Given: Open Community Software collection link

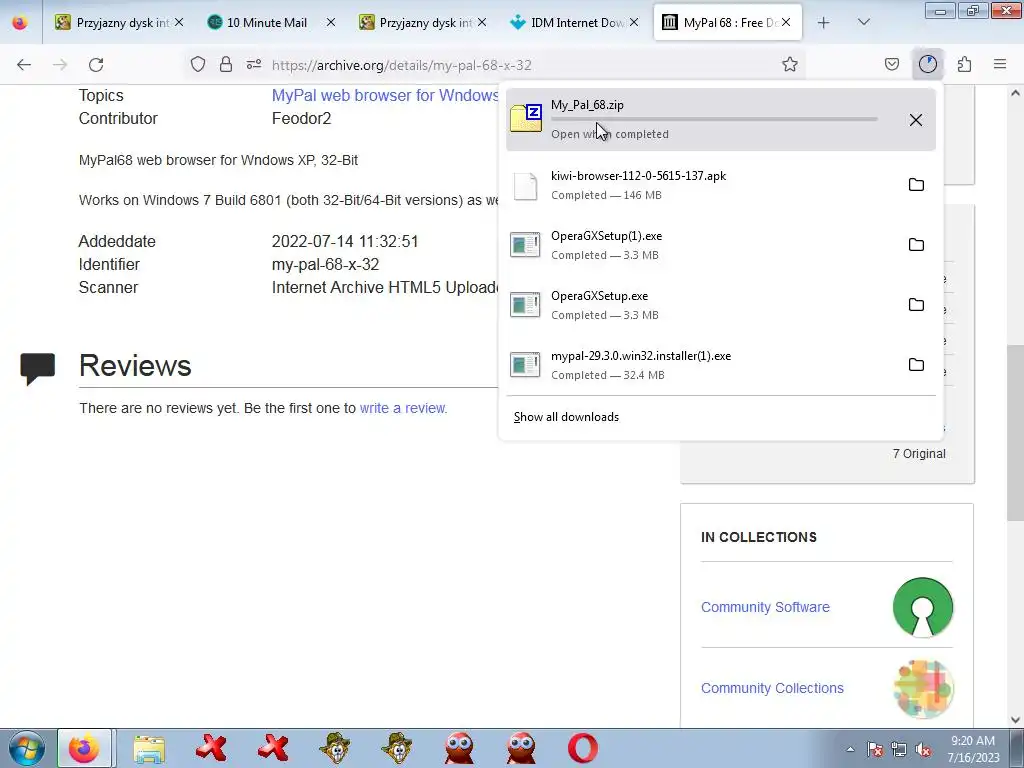Looking at the screenshot, I should 765,607.
